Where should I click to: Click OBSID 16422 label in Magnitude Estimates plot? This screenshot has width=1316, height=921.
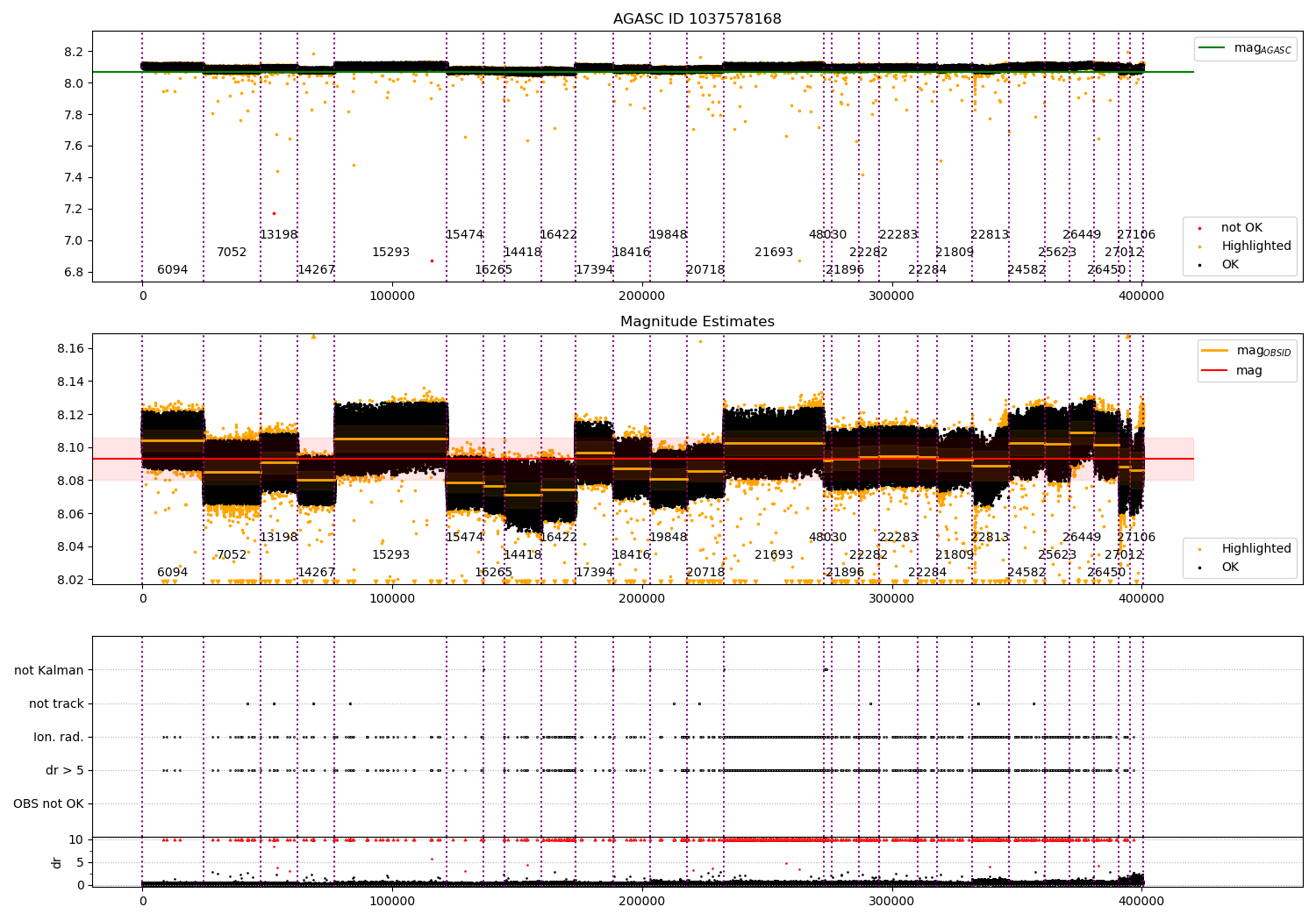coord(559,538)
